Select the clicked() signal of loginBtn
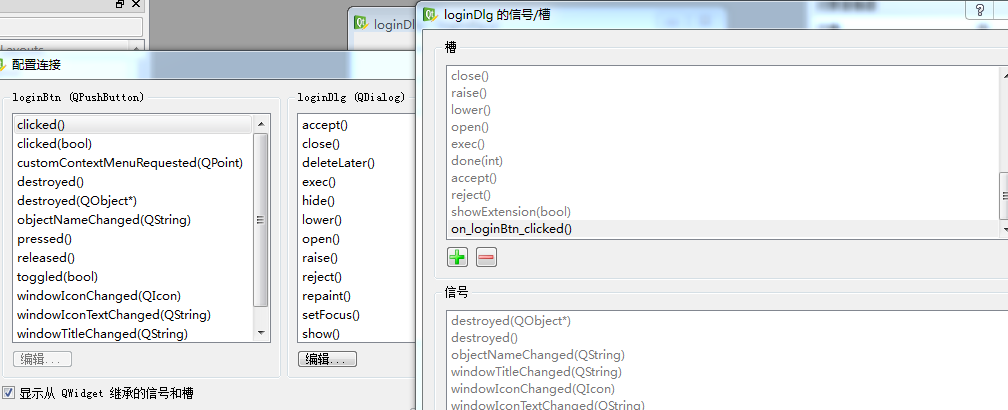1008x410 pixels. pyautogui.click(x=41, y=125)
